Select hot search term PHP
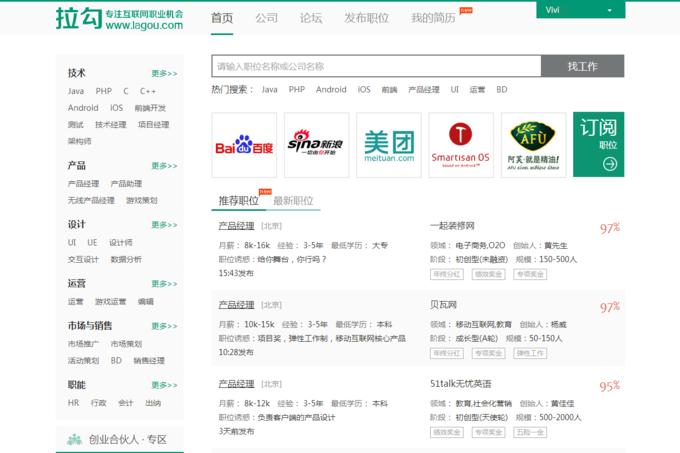 [x=297, y=90]
